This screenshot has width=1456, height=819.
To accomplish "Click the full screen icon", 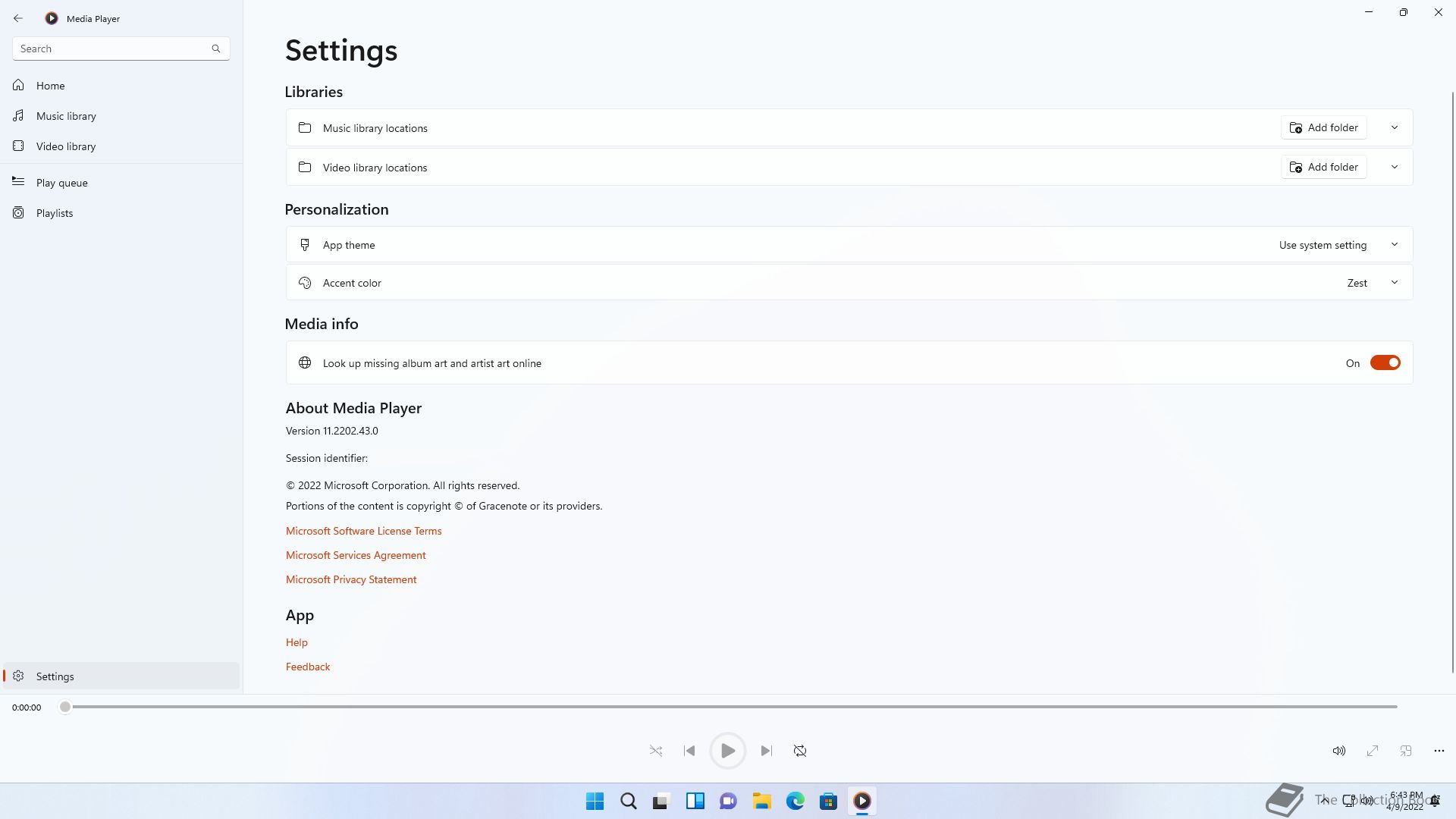I will (x=1373, y=751).
